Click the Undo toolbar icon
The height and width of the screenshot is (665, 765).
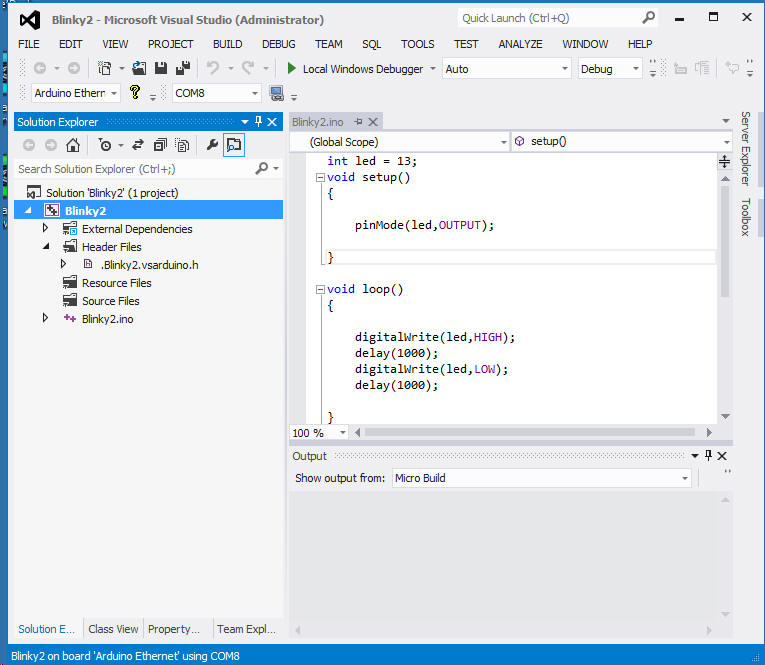tap(213, 68)
